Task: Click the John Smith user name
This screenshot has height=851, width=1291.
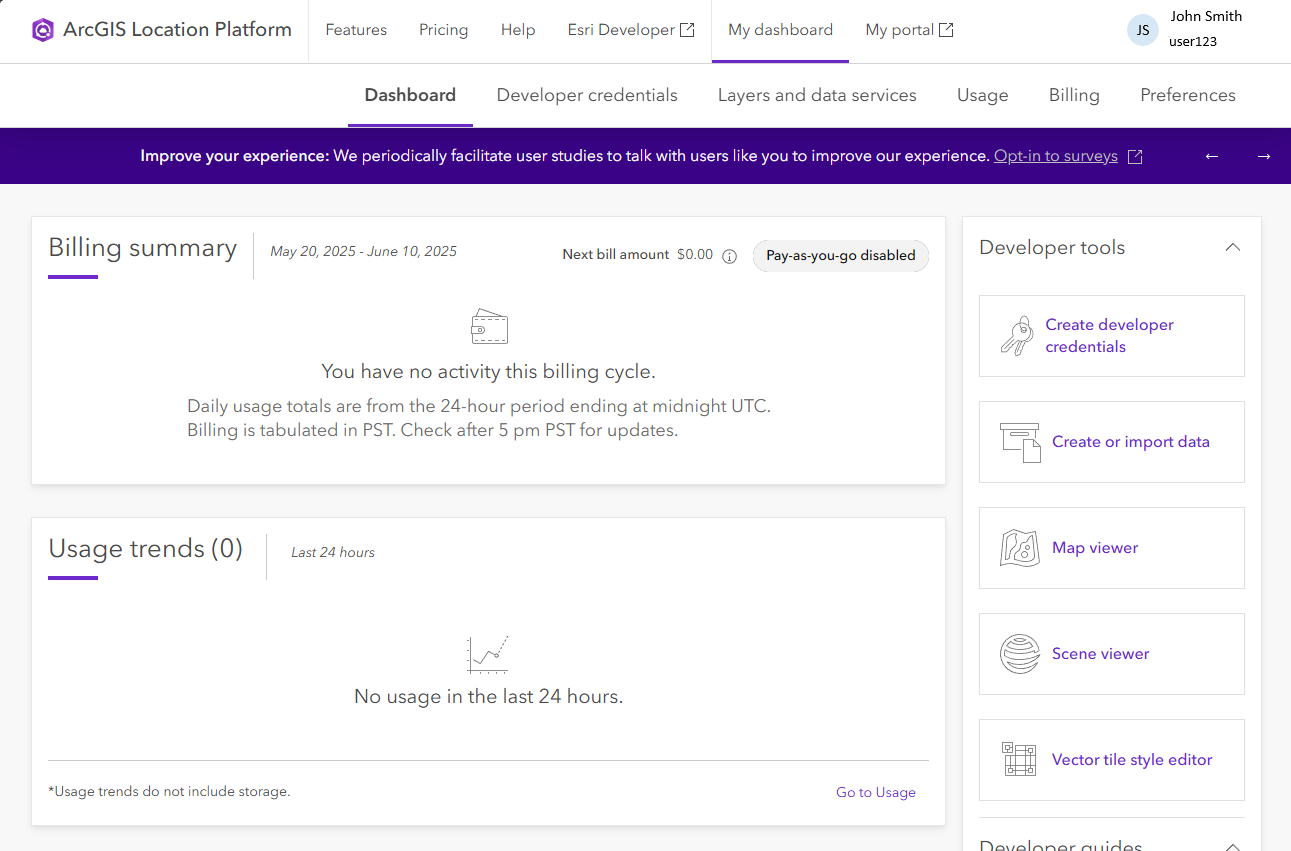Action: (1206, 17)
